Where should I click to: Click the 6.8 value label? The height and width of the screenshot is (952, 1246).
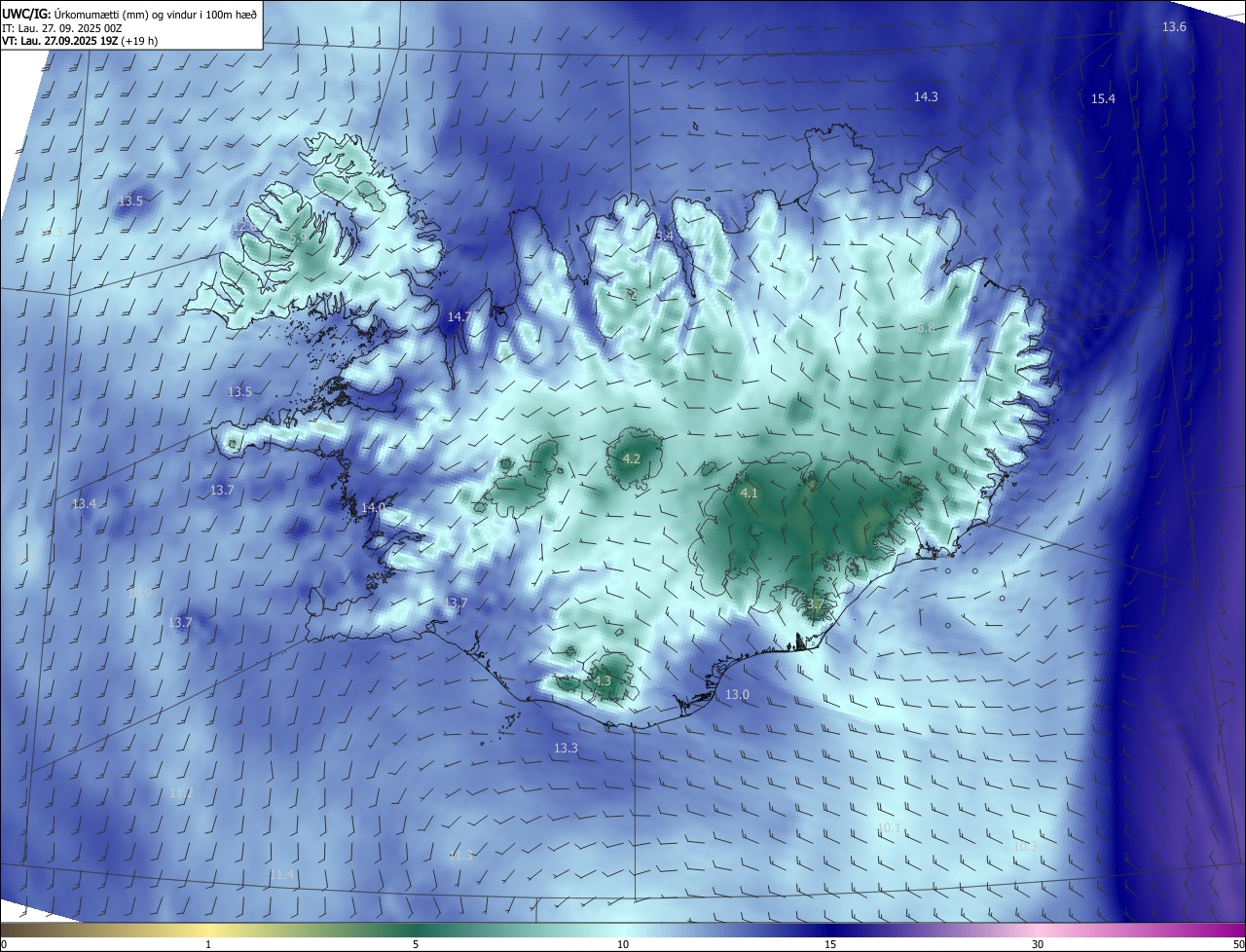(x=926, y=328)
